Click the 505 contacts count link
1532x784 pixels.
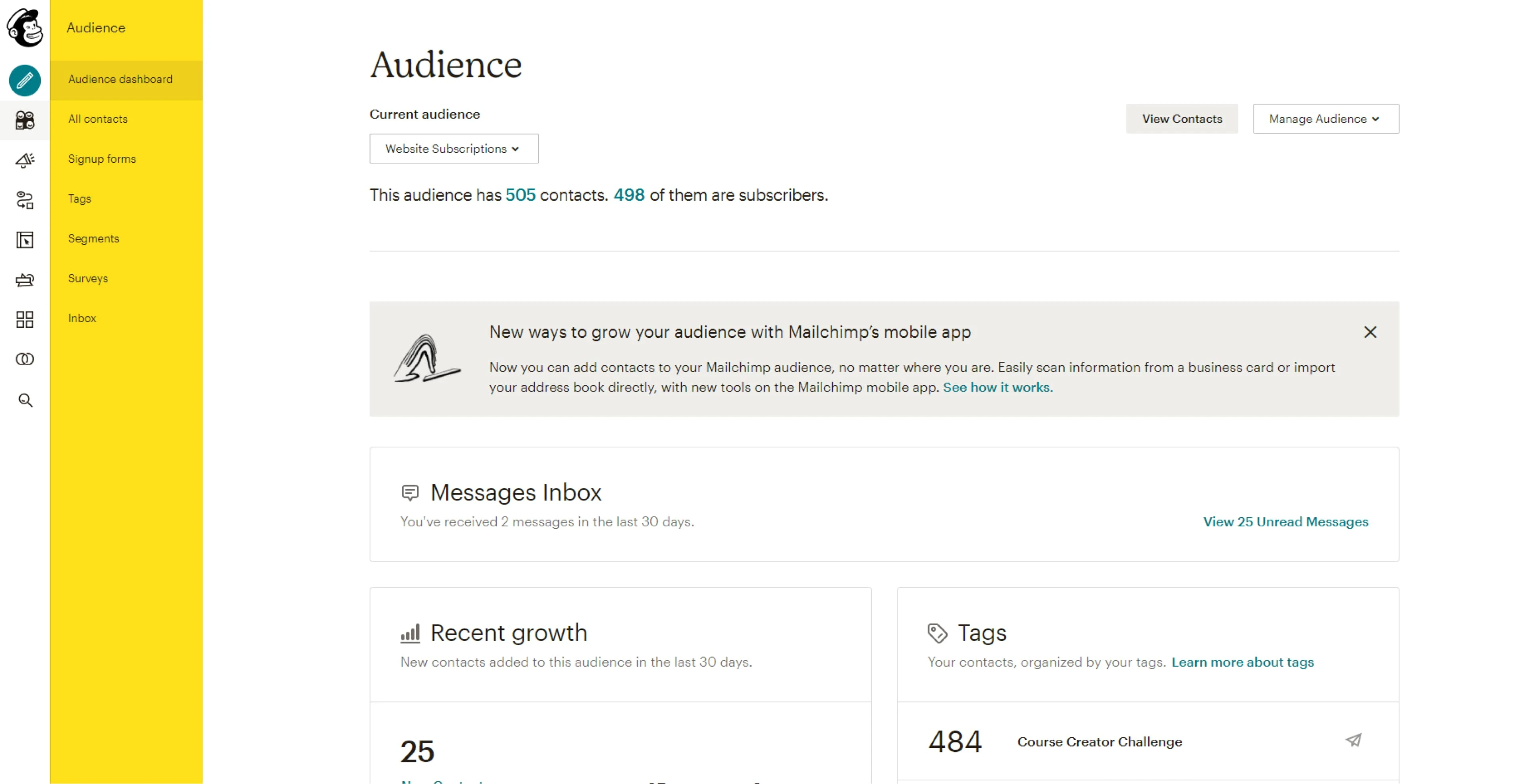[x=520, y=195]
